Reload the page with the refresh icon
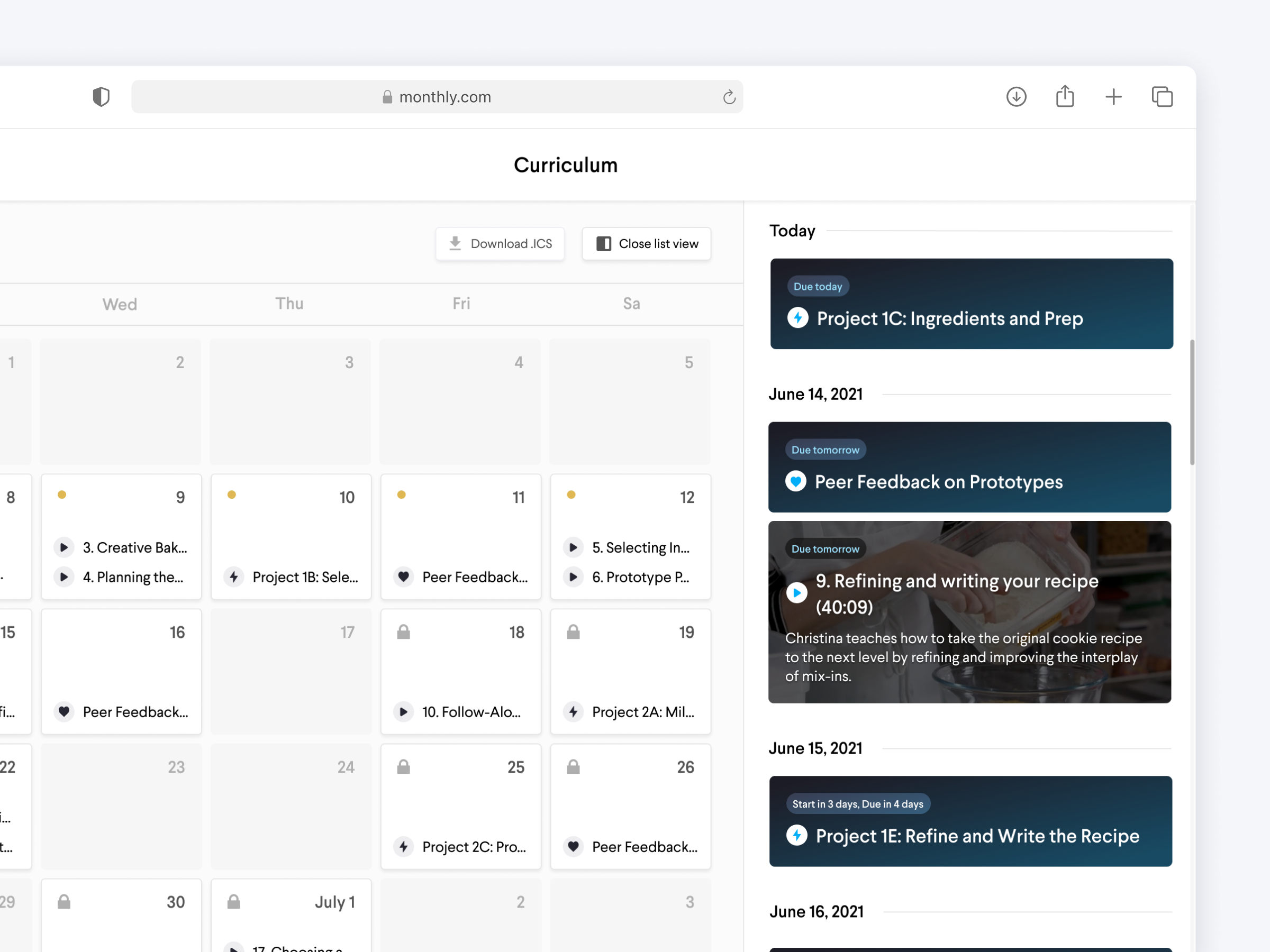The image size is (1270, 952). click(729, 97)
